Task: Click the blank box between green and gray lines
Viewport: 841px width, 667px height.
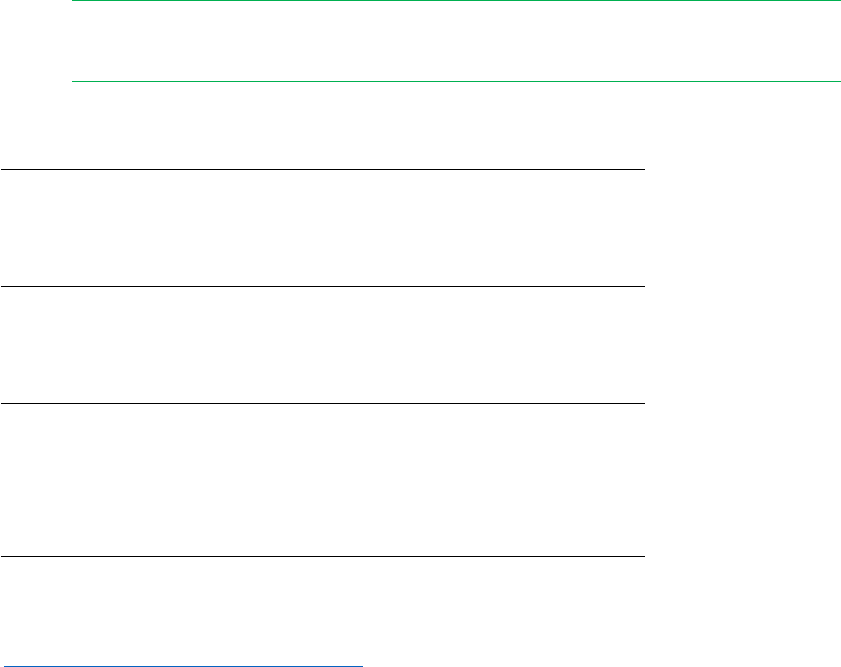Action: (x=456, y=41)
